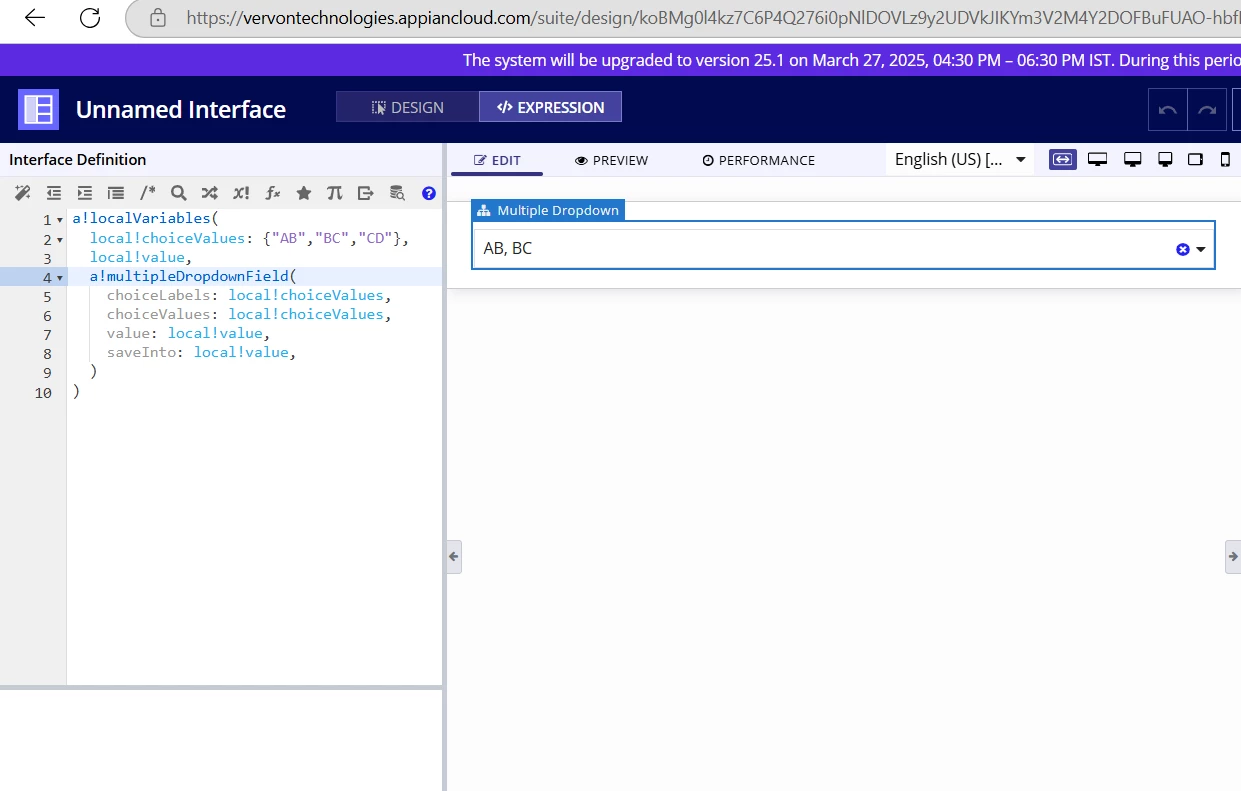Viewport: 1241px width, 791px height.
Task: Click the Interface Definition heading
Action: click(x=78, y=159)
